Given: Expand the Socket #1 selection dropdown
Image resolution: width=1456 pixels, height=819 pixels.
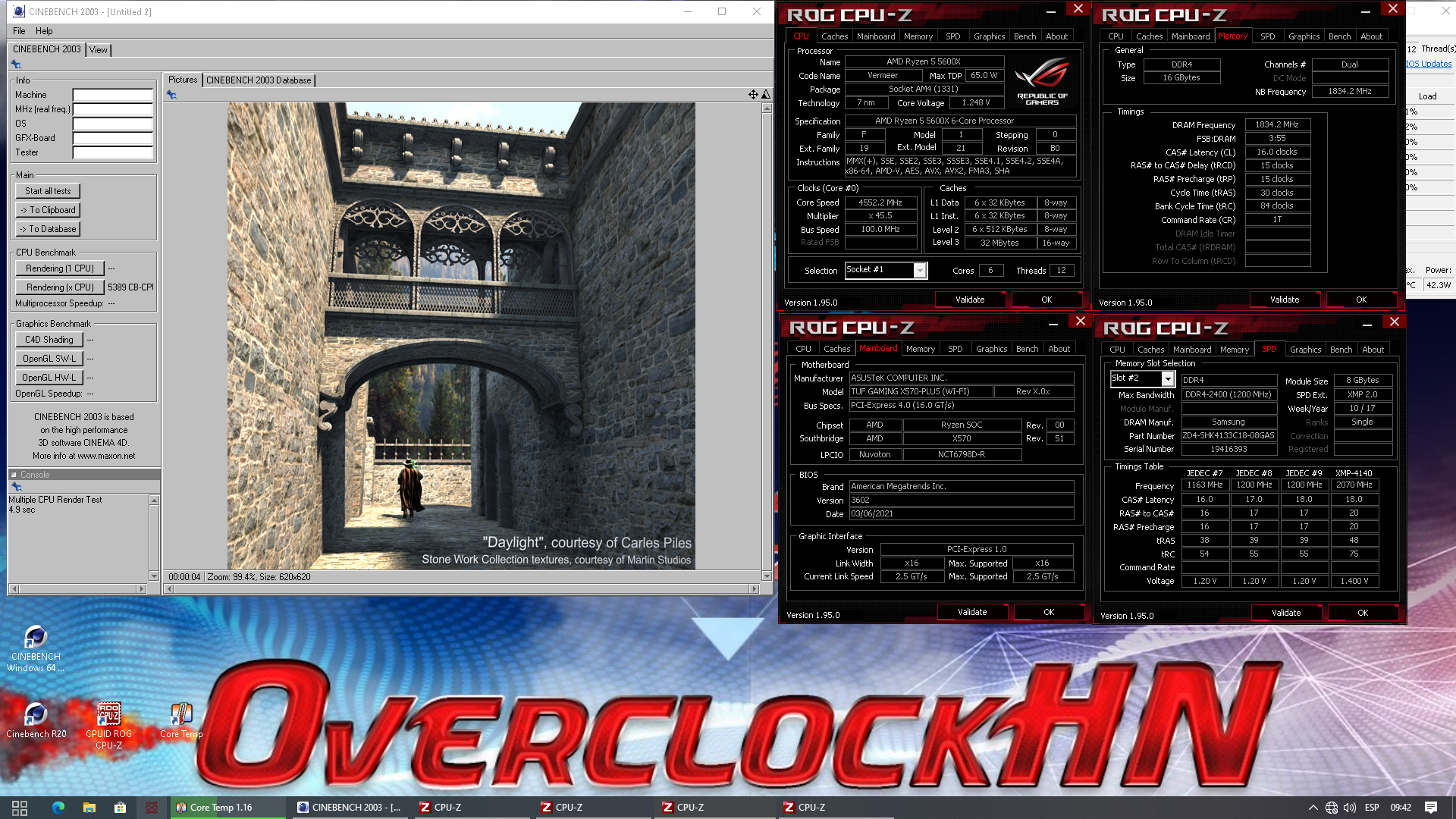Looking at the screenshot, I should pos(920,271).
